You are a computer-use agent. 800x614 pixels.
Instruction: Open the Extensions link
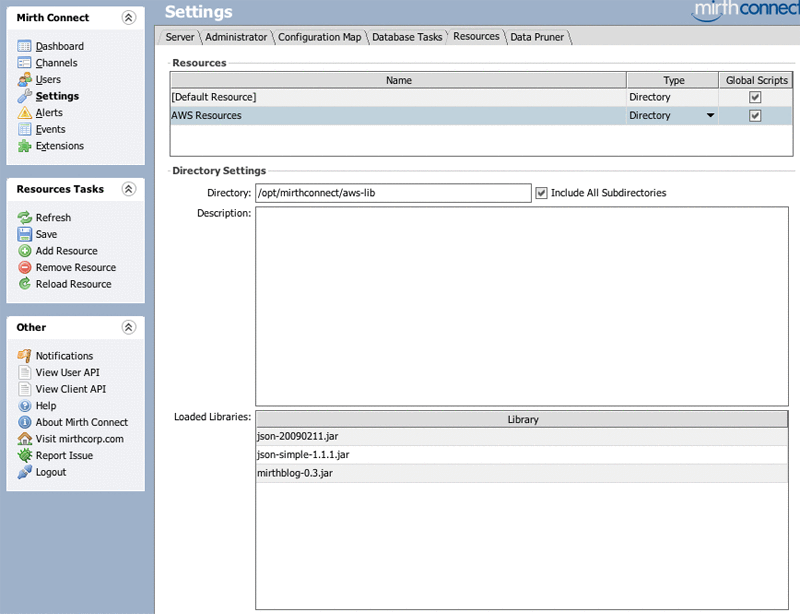point(60,146)
